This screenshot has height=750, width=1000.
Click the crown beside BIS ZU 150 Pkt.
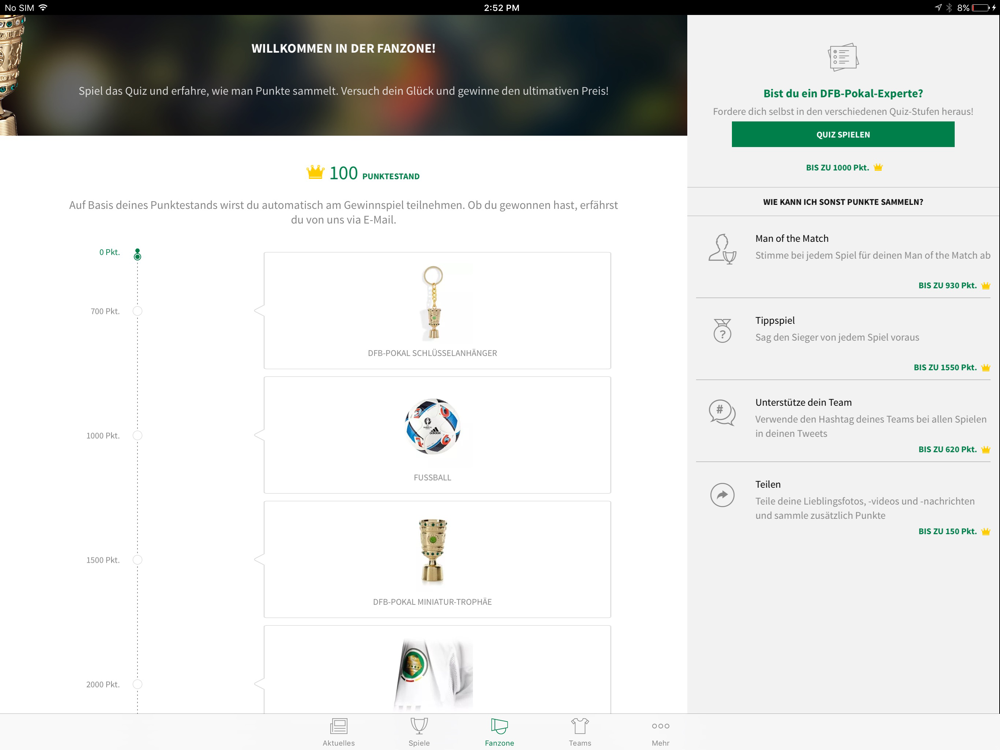pos(985,531)
